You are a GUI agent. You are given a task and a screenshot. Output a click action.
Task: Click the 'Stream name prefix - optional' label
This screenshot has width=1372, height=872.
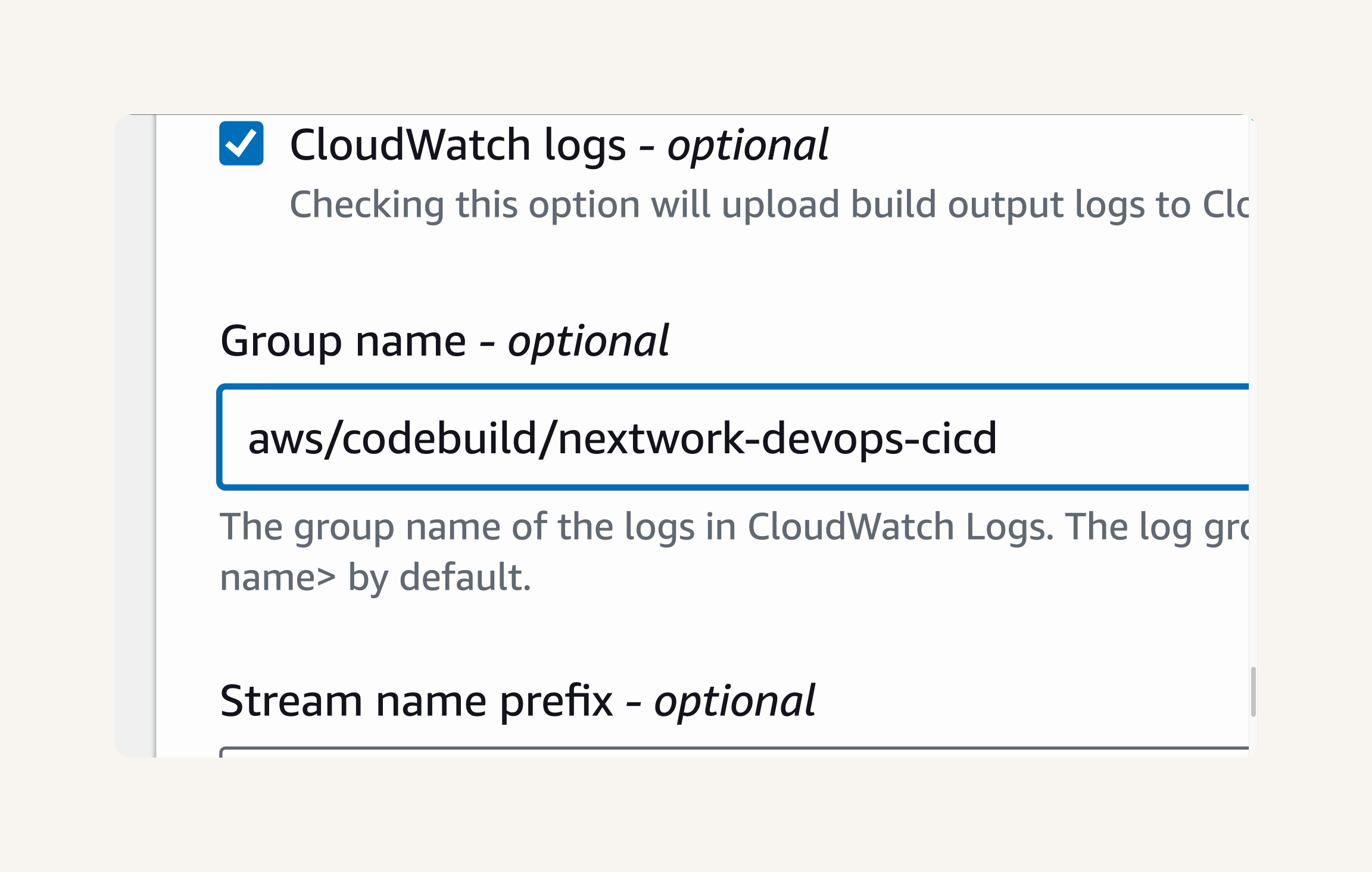click(x=517, y=701)
